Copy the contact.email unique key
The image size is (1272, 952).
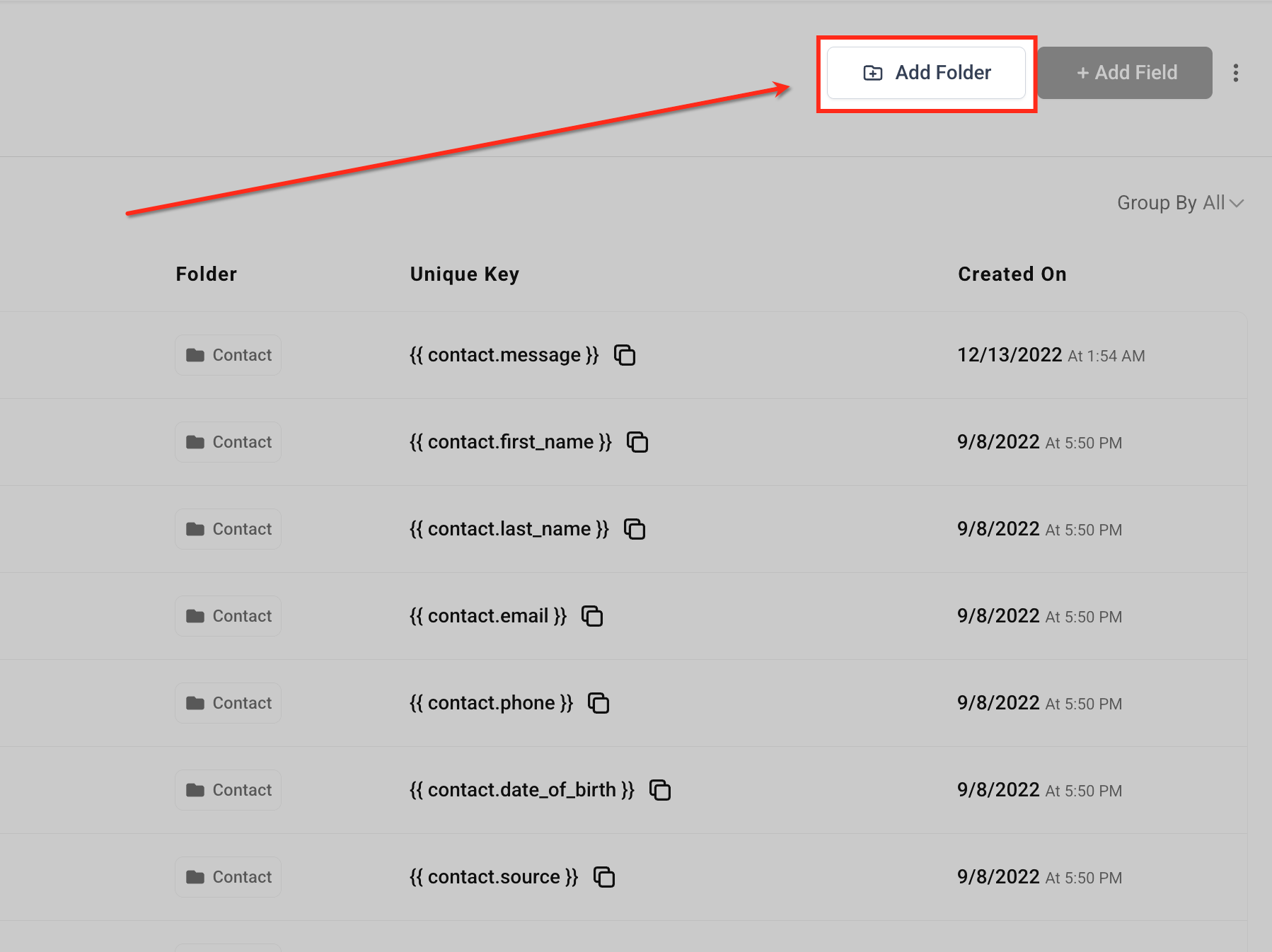click(x=592, y=616)
